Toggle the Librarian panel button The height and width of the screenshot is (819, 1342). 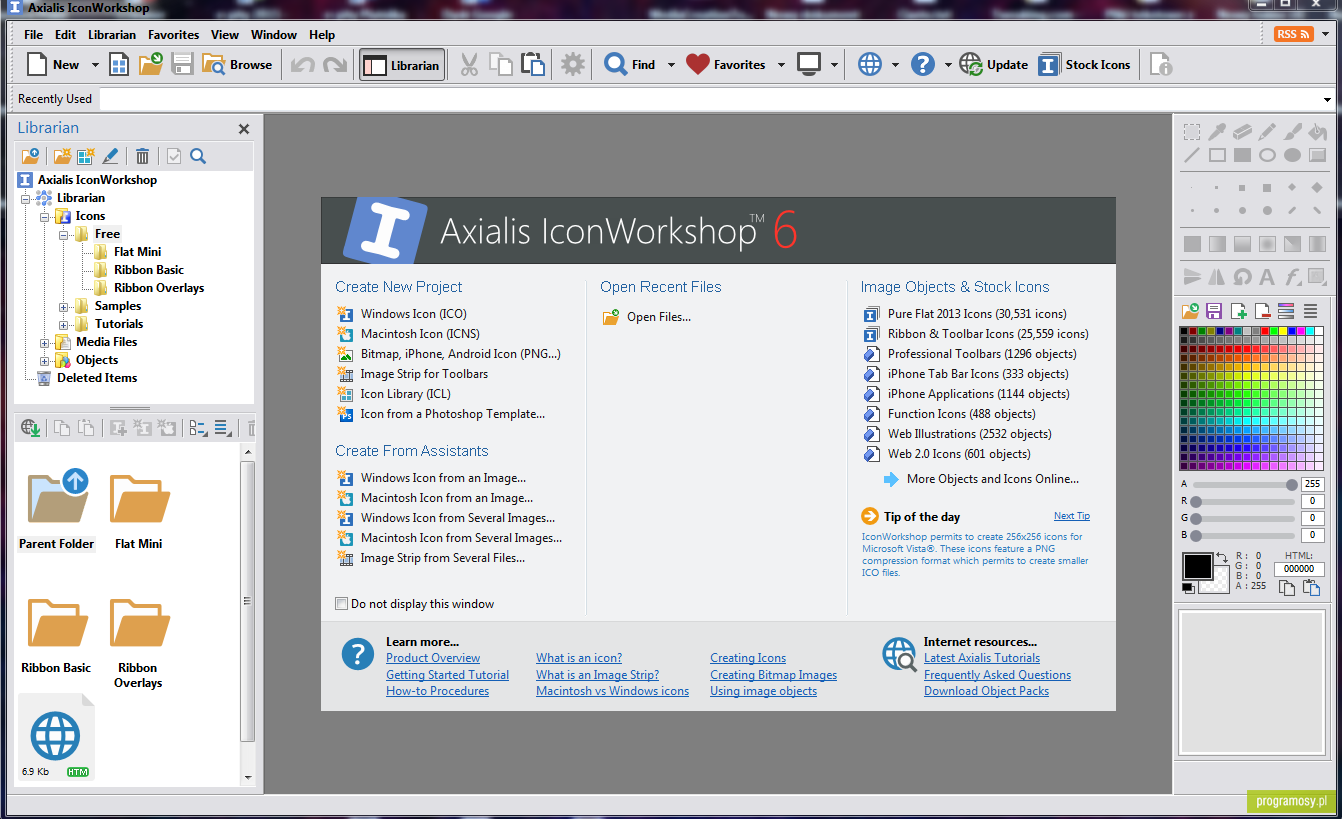[x=402, y=65]
